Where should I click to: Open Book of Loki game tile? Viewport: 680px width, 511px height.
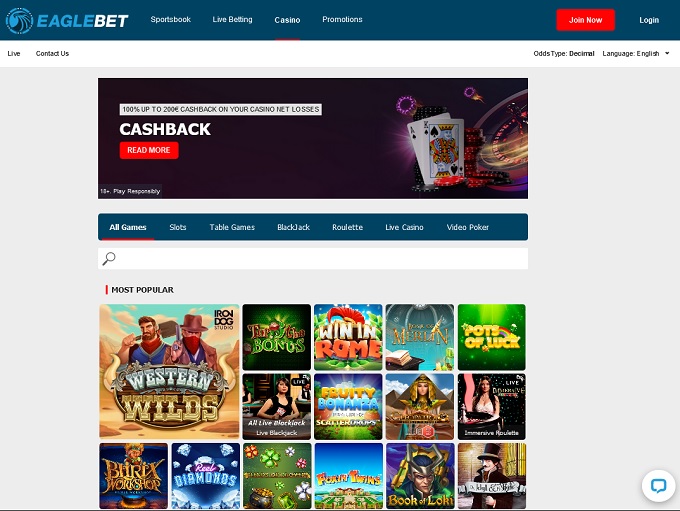tap(420, 475)
